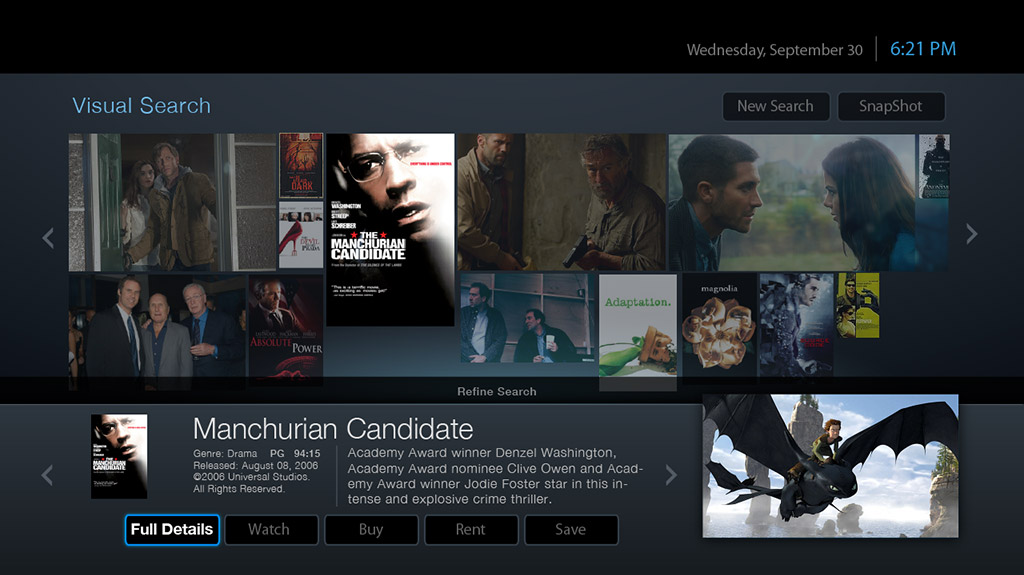Select The Manchurian Candidate large poster
This screenshot has height=575, width=1024.
pos(391,229)
